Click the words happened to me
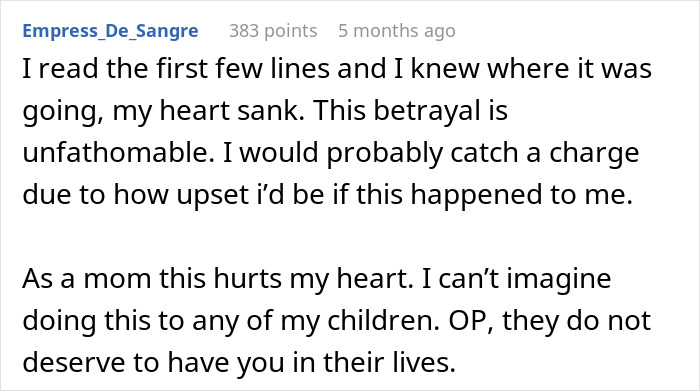This screenshot has width=700, height=391. click(x=521, y=195)
